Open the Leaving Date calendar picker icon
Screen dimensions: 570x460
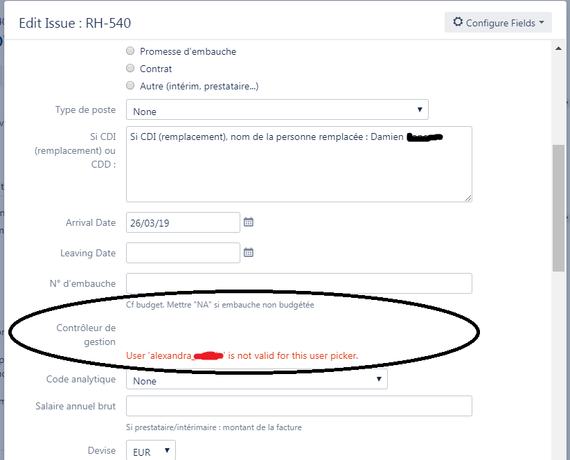[x=248, y=252]
